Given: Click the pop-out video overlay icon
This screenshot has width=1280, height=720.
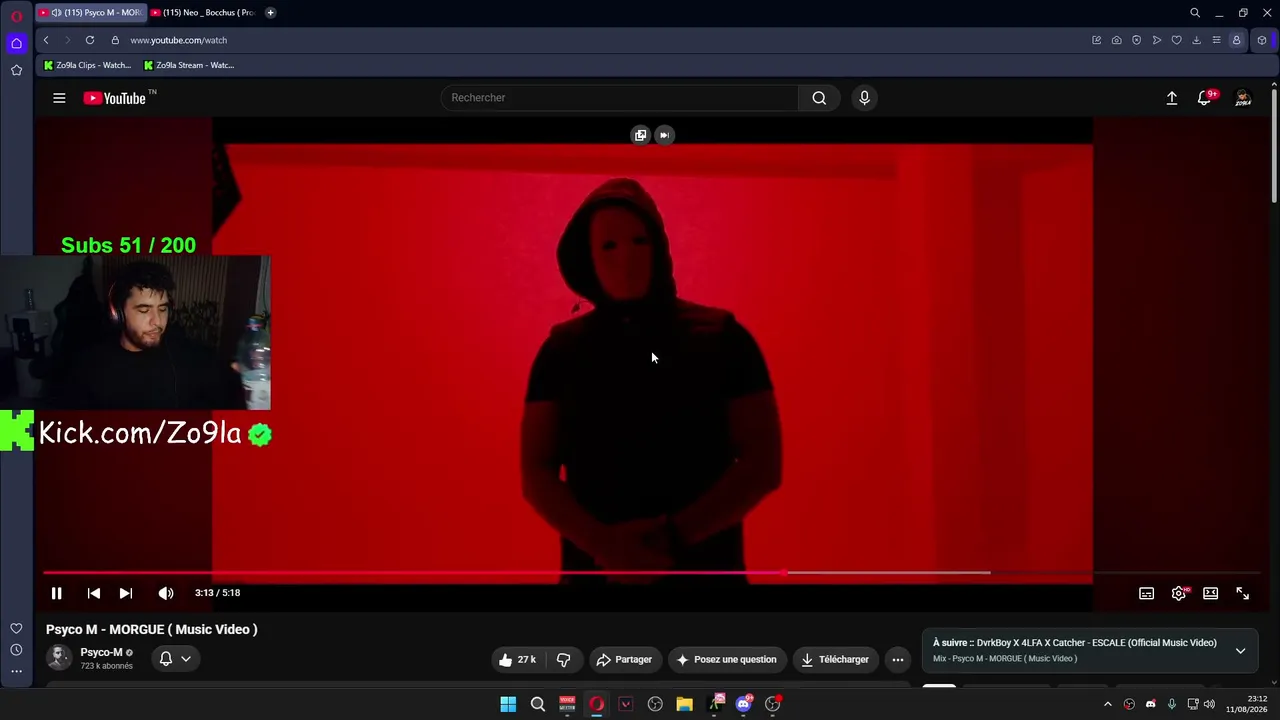Looking at the screenshot, I should (641, 135).
